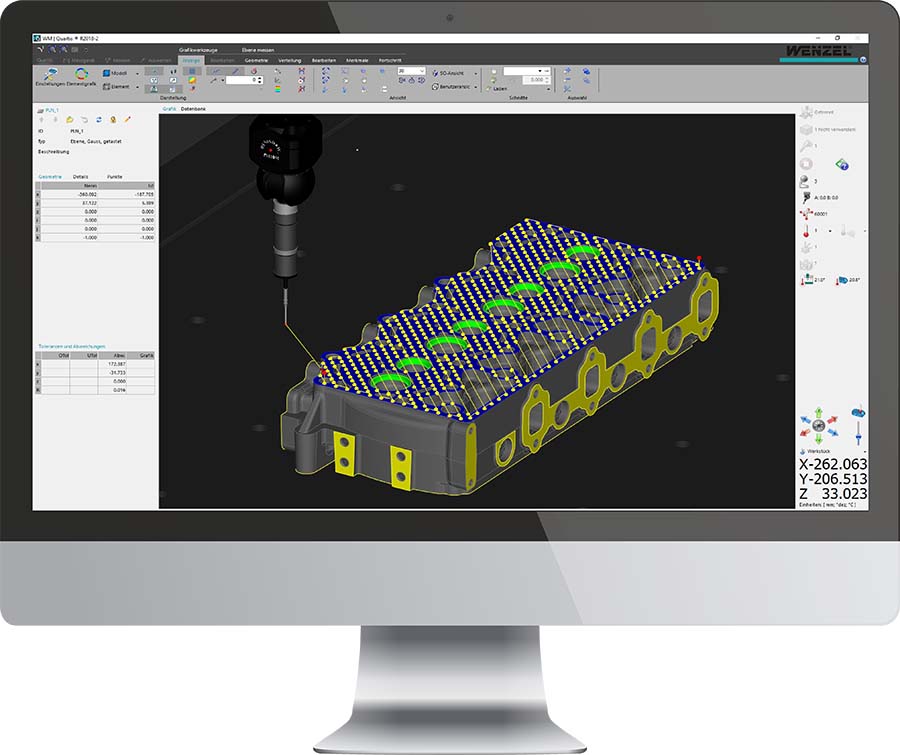Viewport: 900px width, 755px height.
Task: Click the Elementgrafik color ring icon
Action: 82,75
